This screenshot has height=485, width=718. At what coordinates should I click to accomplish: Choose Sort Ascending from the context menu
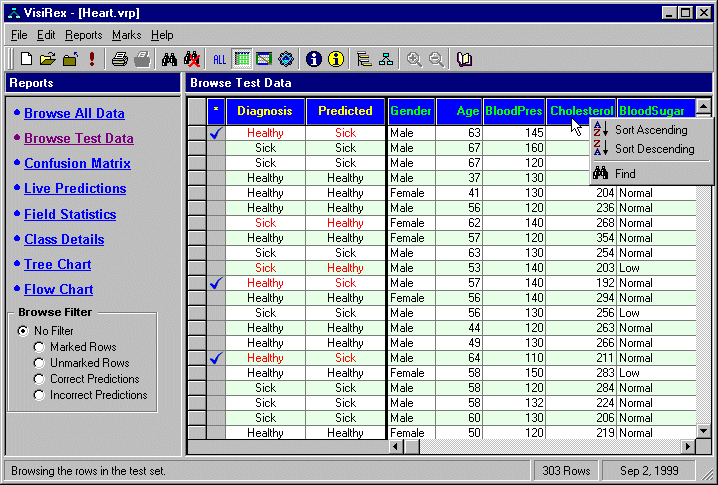(651, 130)
